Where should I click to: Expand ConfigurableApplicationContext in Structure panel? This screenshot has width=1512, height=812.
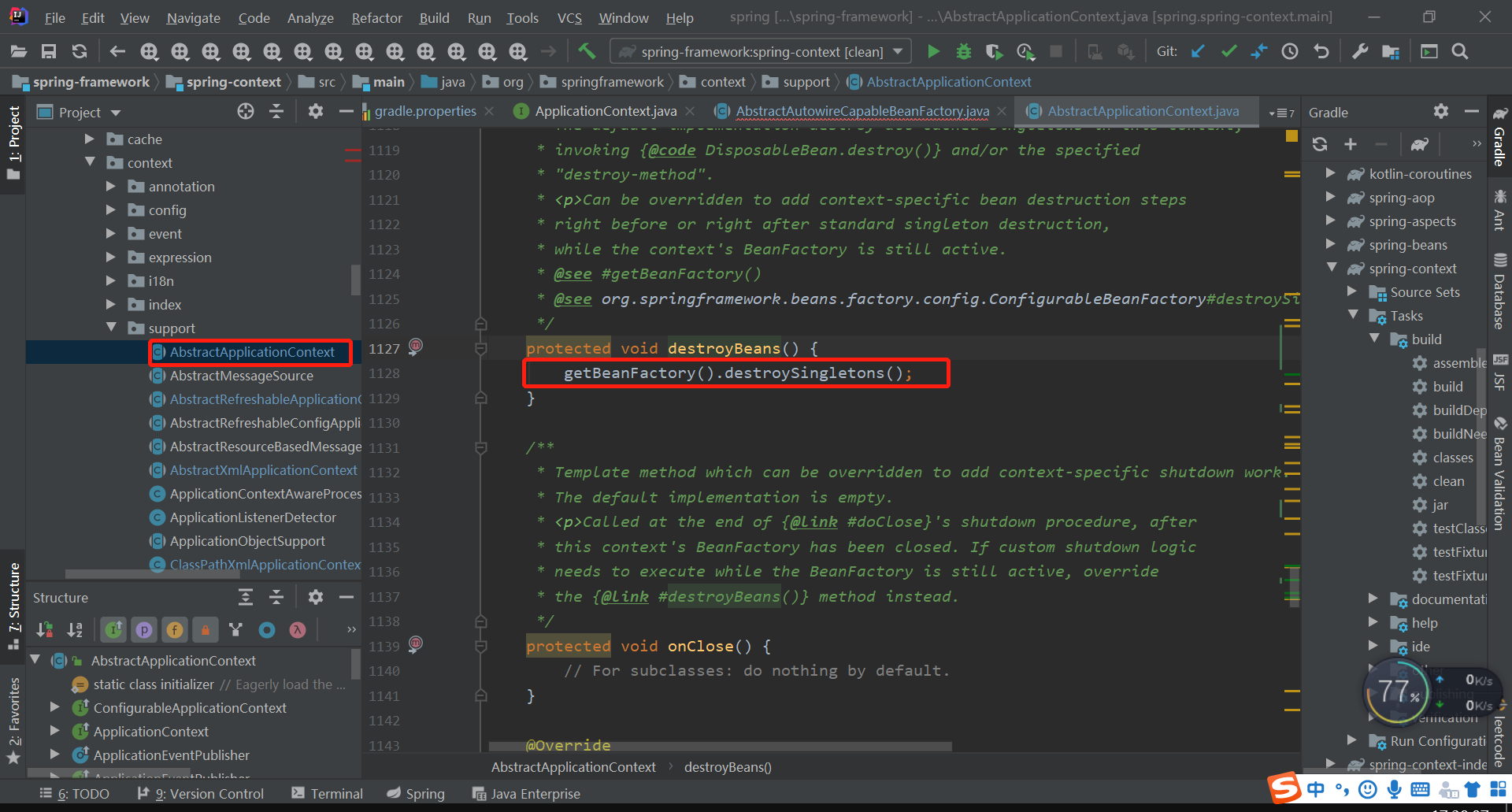pyautogui.click(x=54, y=707)
